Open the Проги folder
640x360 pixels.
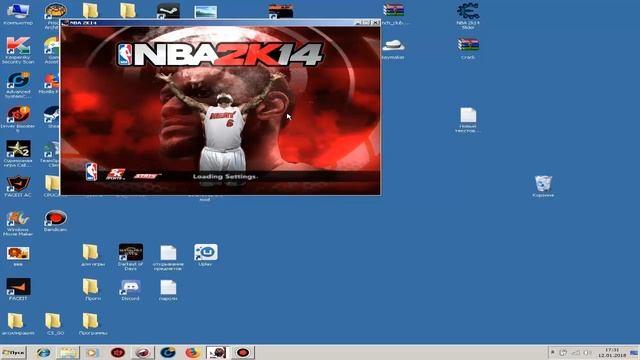(91, 289)
